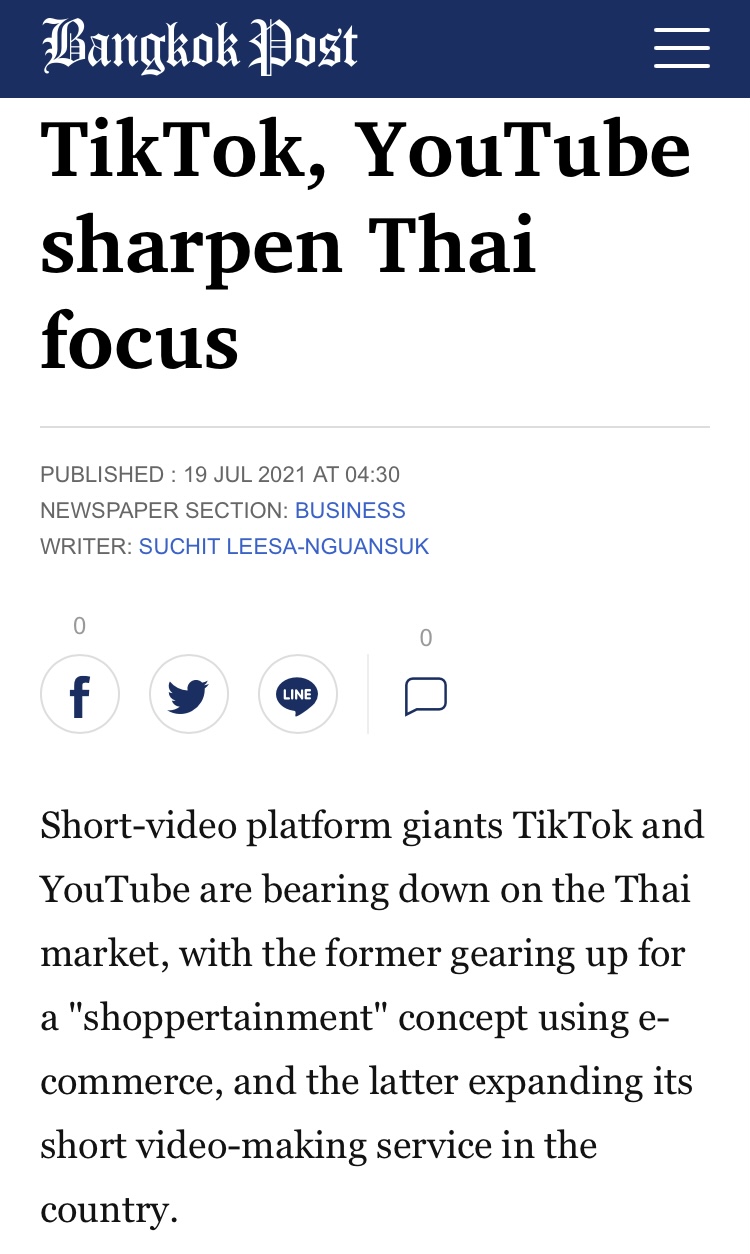Share the article on Facebook
This screenshot has width=750, height=1254.
pos(80,694)
